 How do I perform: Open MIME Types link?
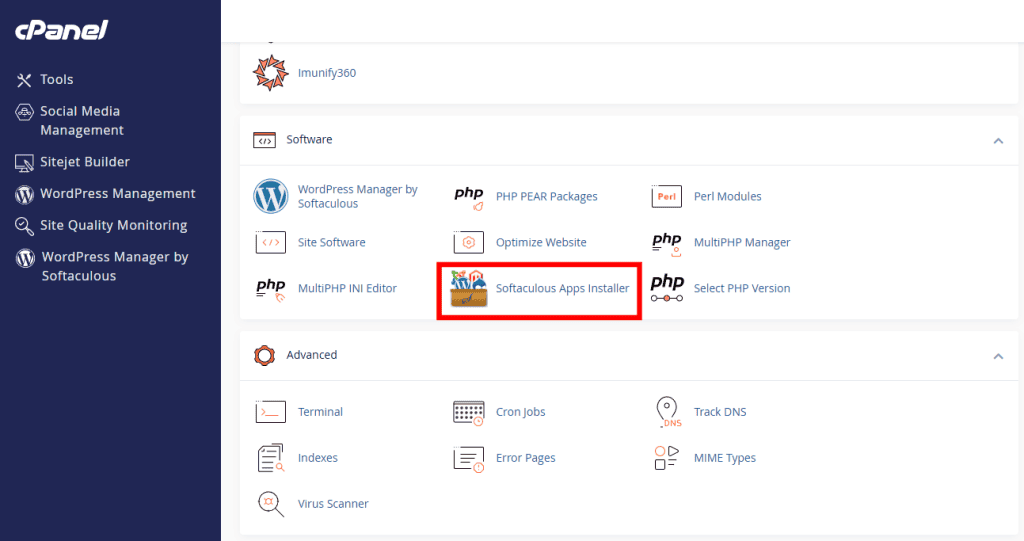(725, 458)
